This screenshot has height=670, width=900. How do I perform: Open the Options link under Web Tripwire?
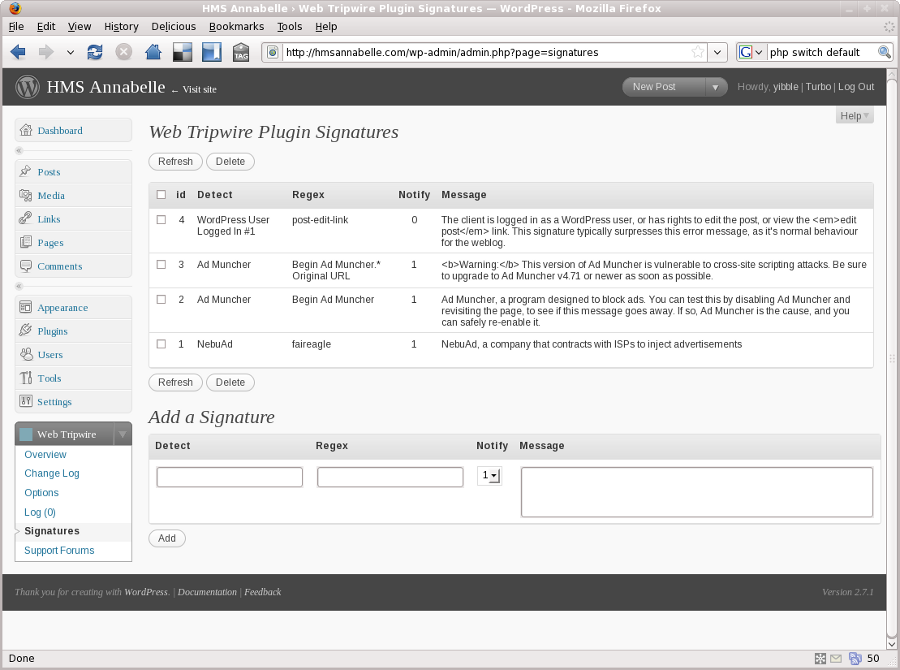click(41, 493)
